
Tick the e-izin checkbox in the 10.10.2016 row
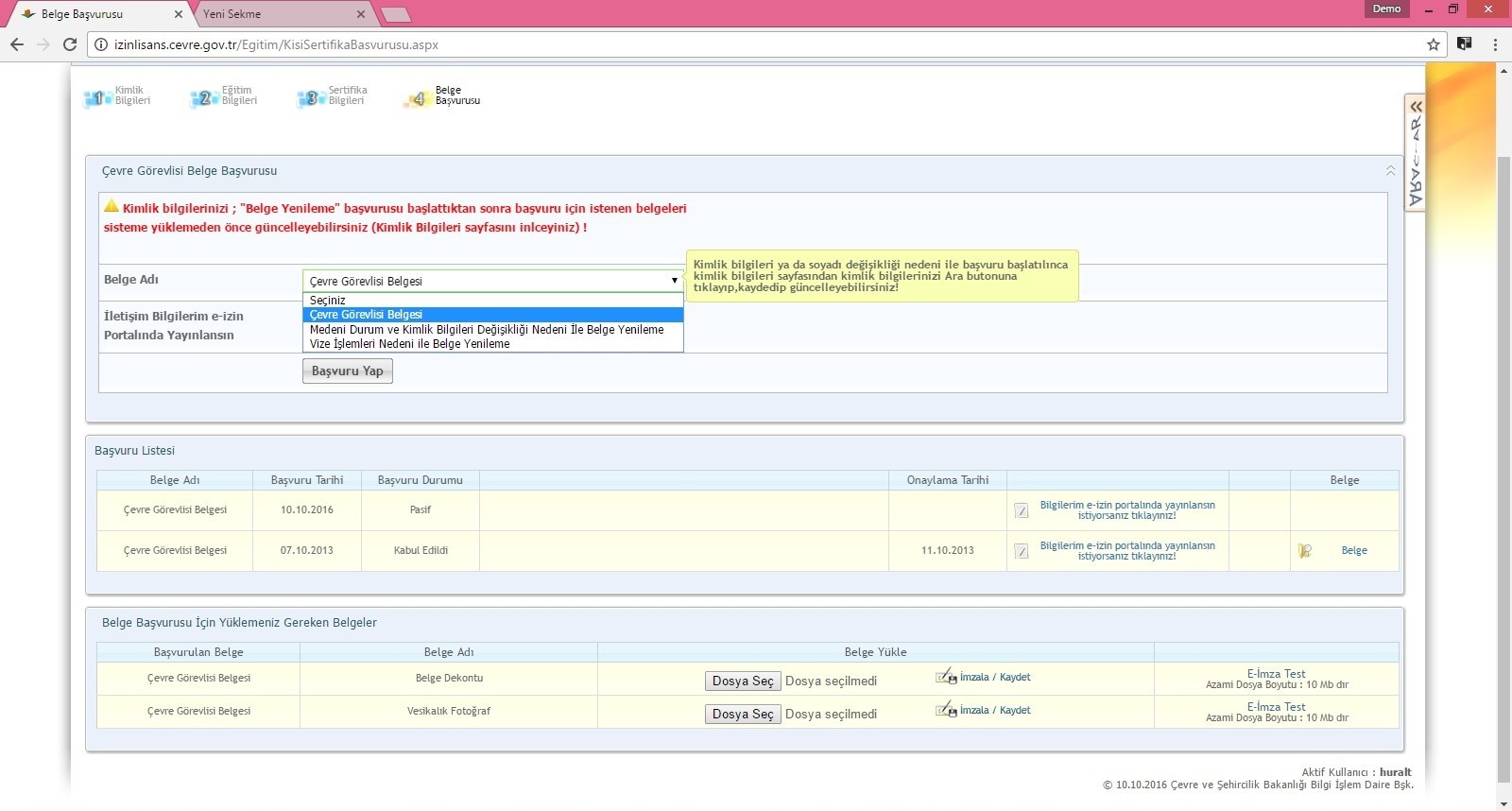[x=1022, y=510]
